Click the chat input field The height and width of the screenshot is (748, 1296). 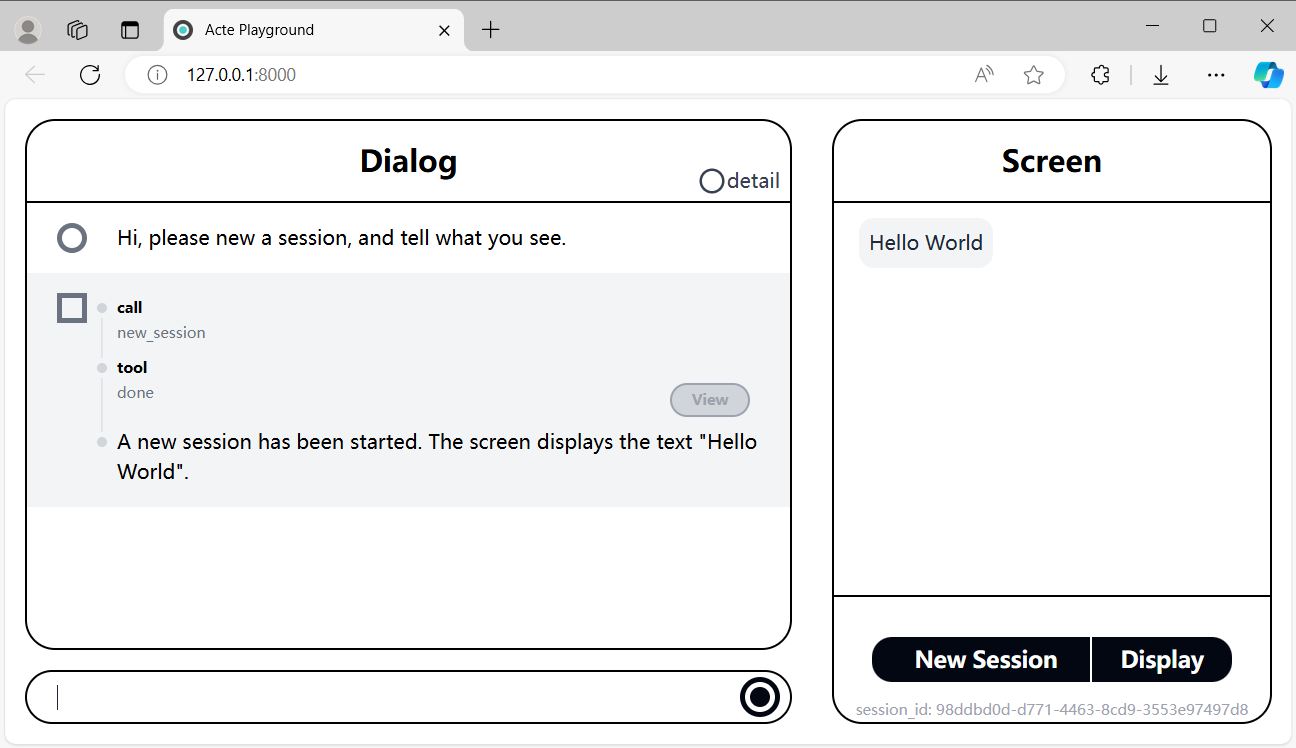tap(380, 696)
